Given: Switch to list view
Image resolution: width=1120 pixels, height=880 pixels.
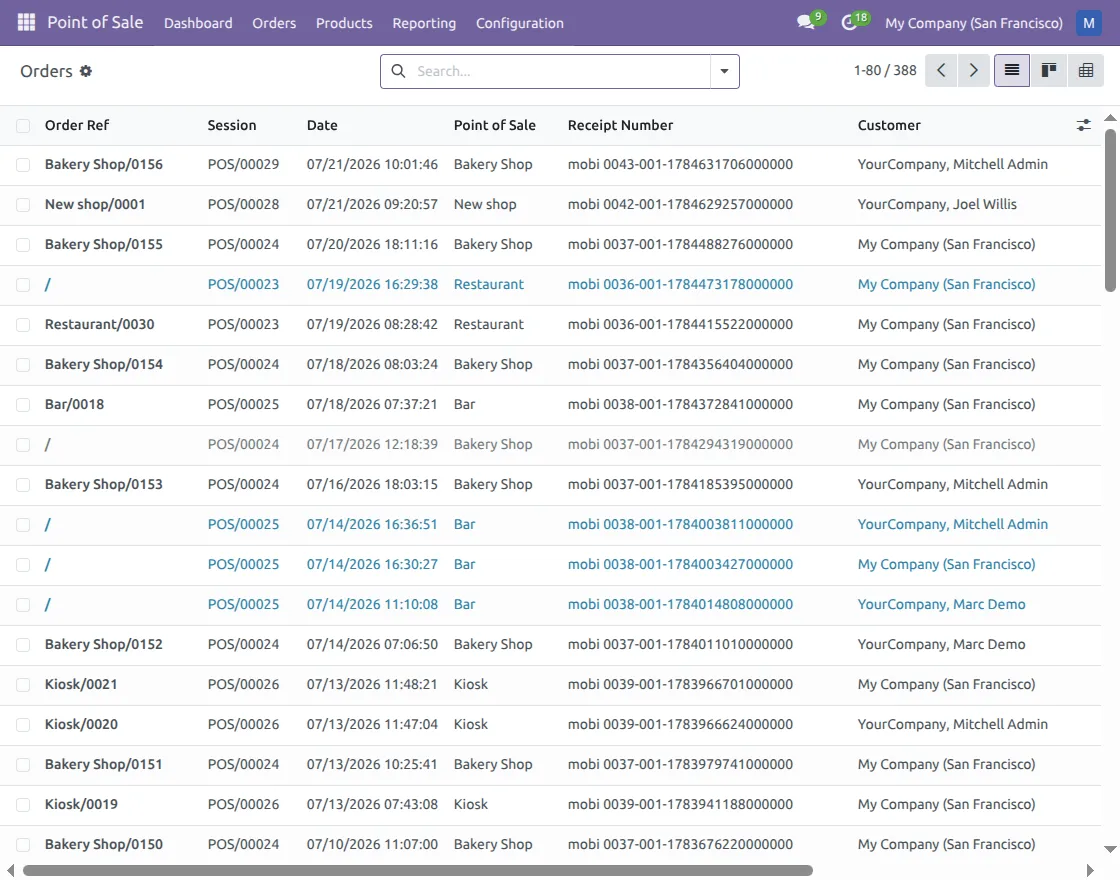Looking at the screenshot, I should click(1011, 70).
